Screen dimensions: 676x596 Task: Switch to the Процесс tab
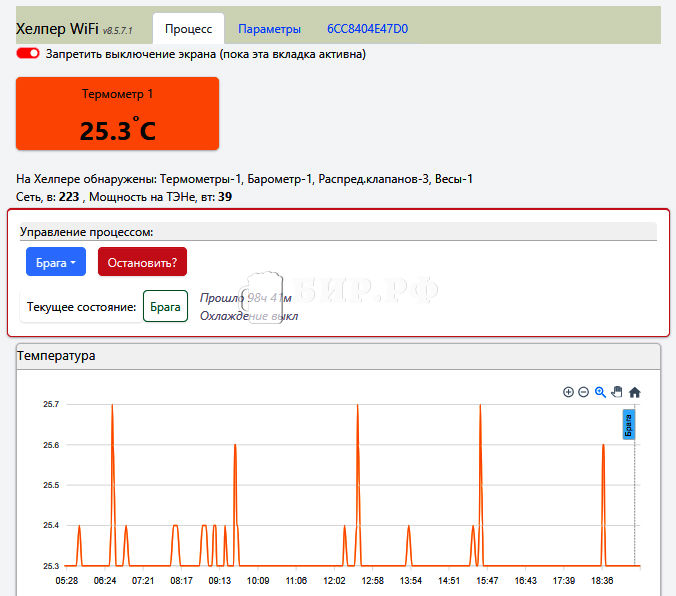pos(188,29)
